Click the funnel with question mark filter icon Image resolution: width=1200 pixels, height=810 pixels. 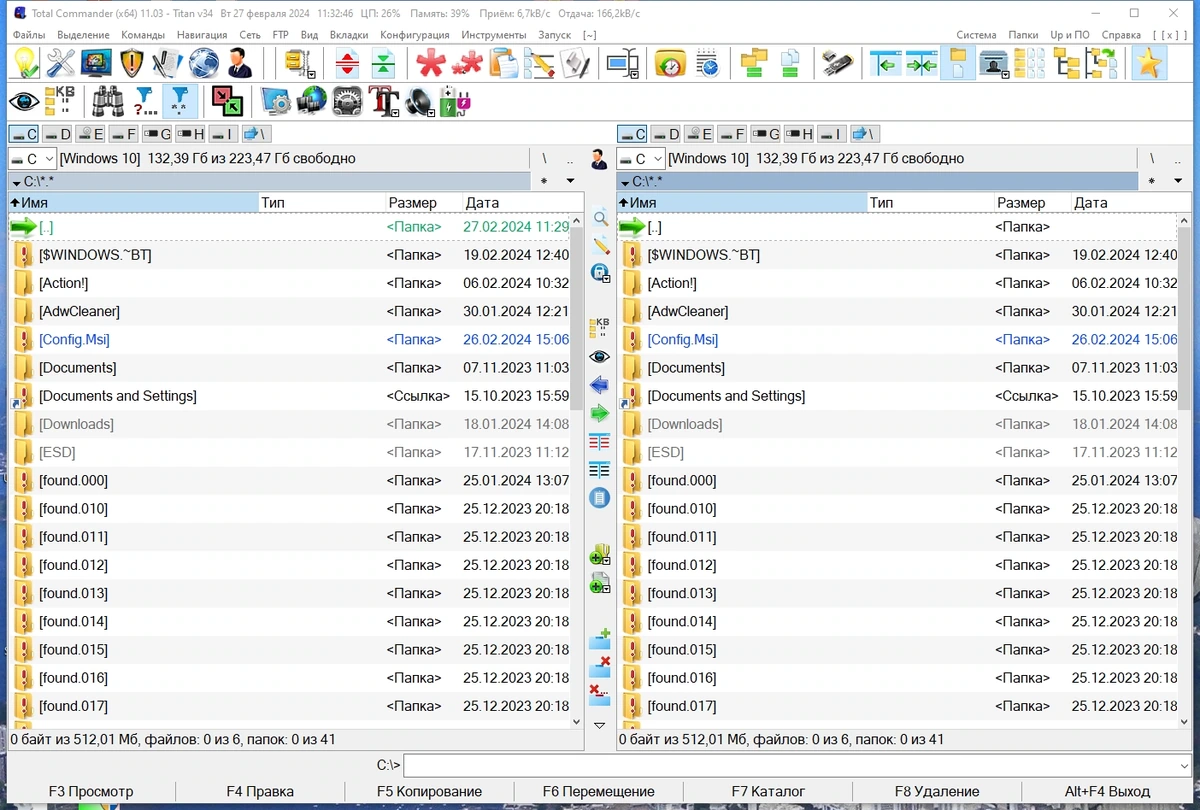[145, 101]
